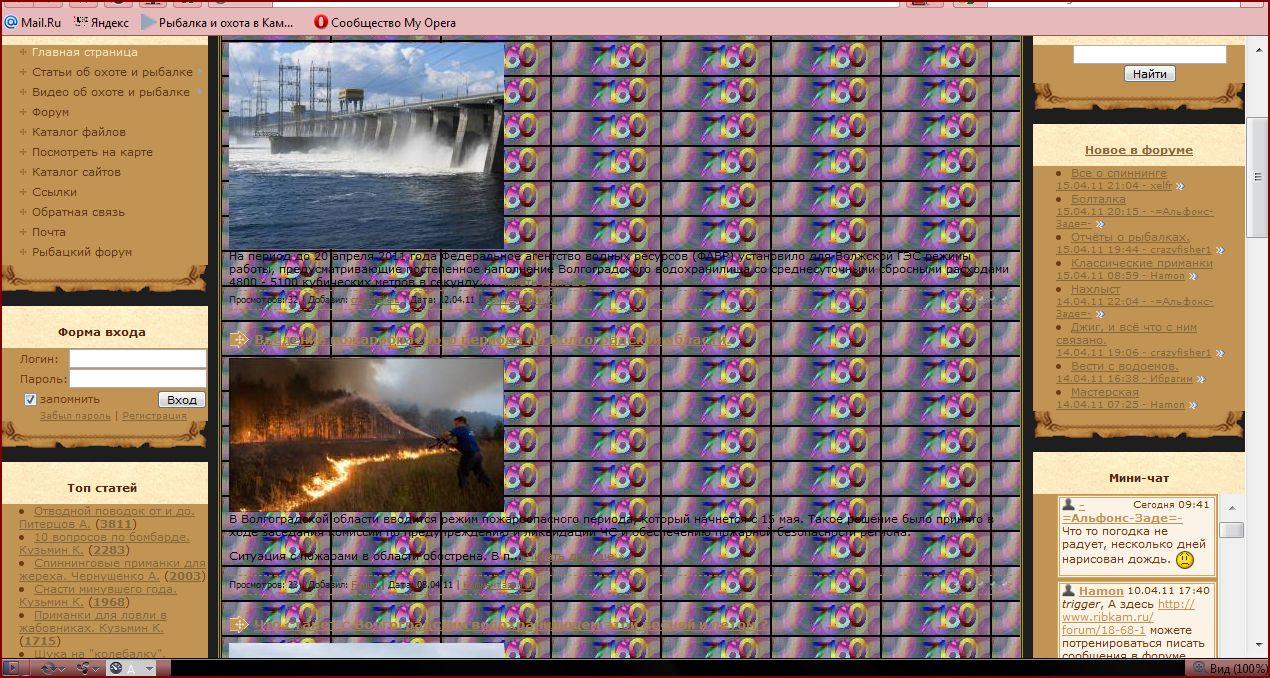The height and width of the screenshot is (678, 1270).
Task: Open the 'Рыбалка и охота в Кам...' bookmark
Action: [218, 22]
